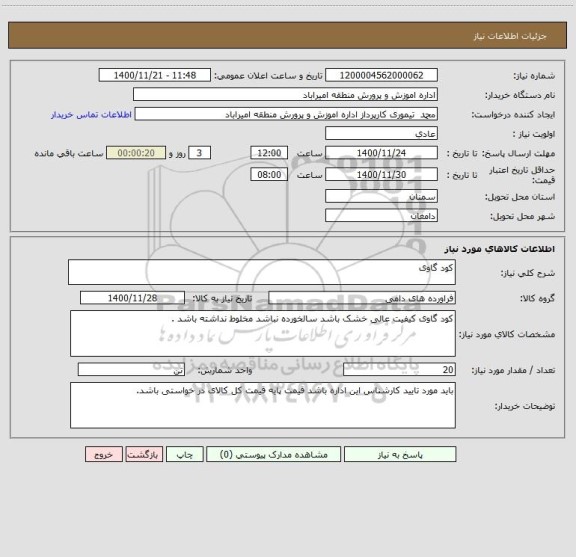Click the unit of measure field تن
The image size is (576, 557).
point(131,370)
